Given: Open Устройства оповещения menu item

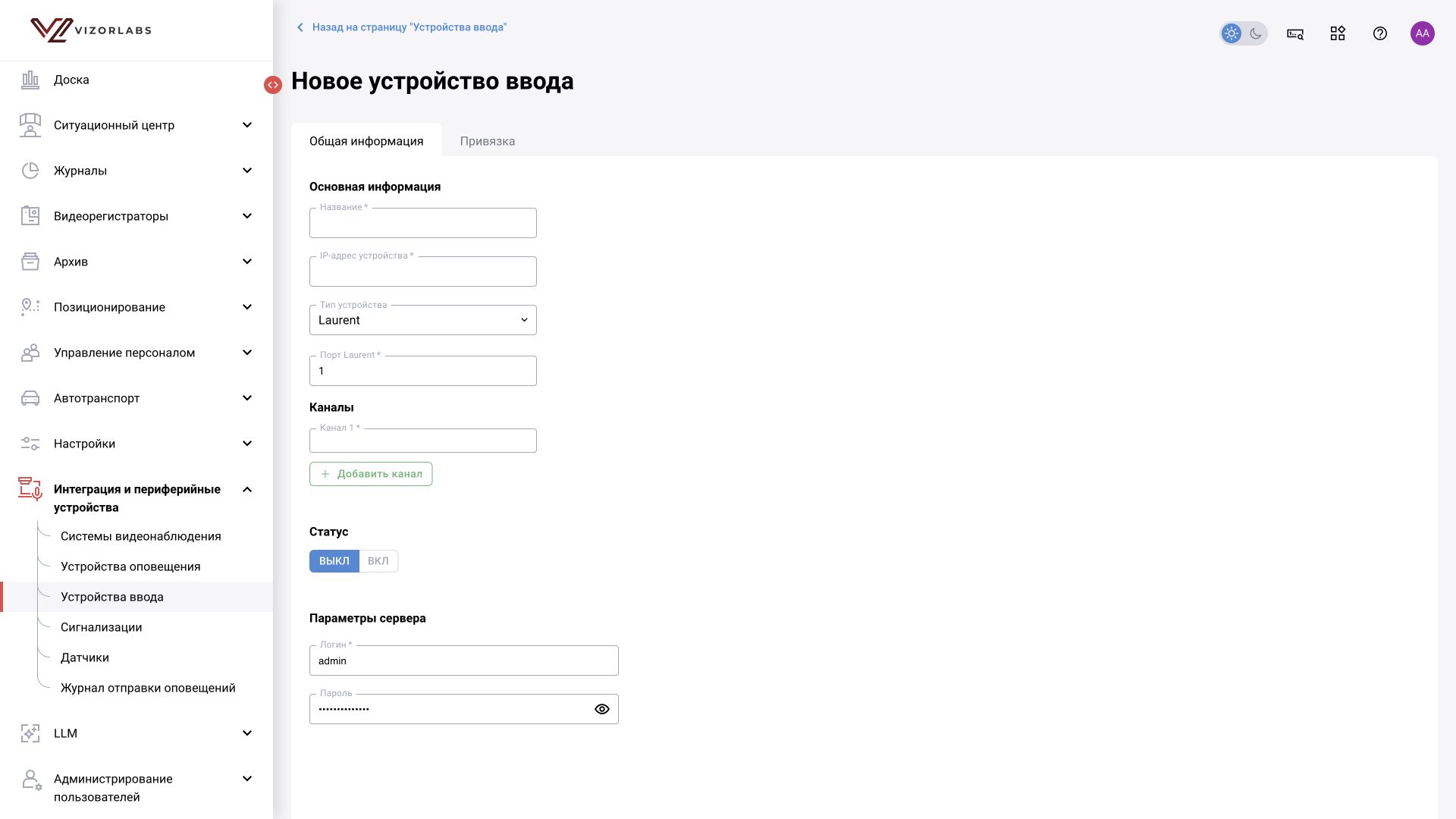Looking at the screenshot, I should point(130,566).
